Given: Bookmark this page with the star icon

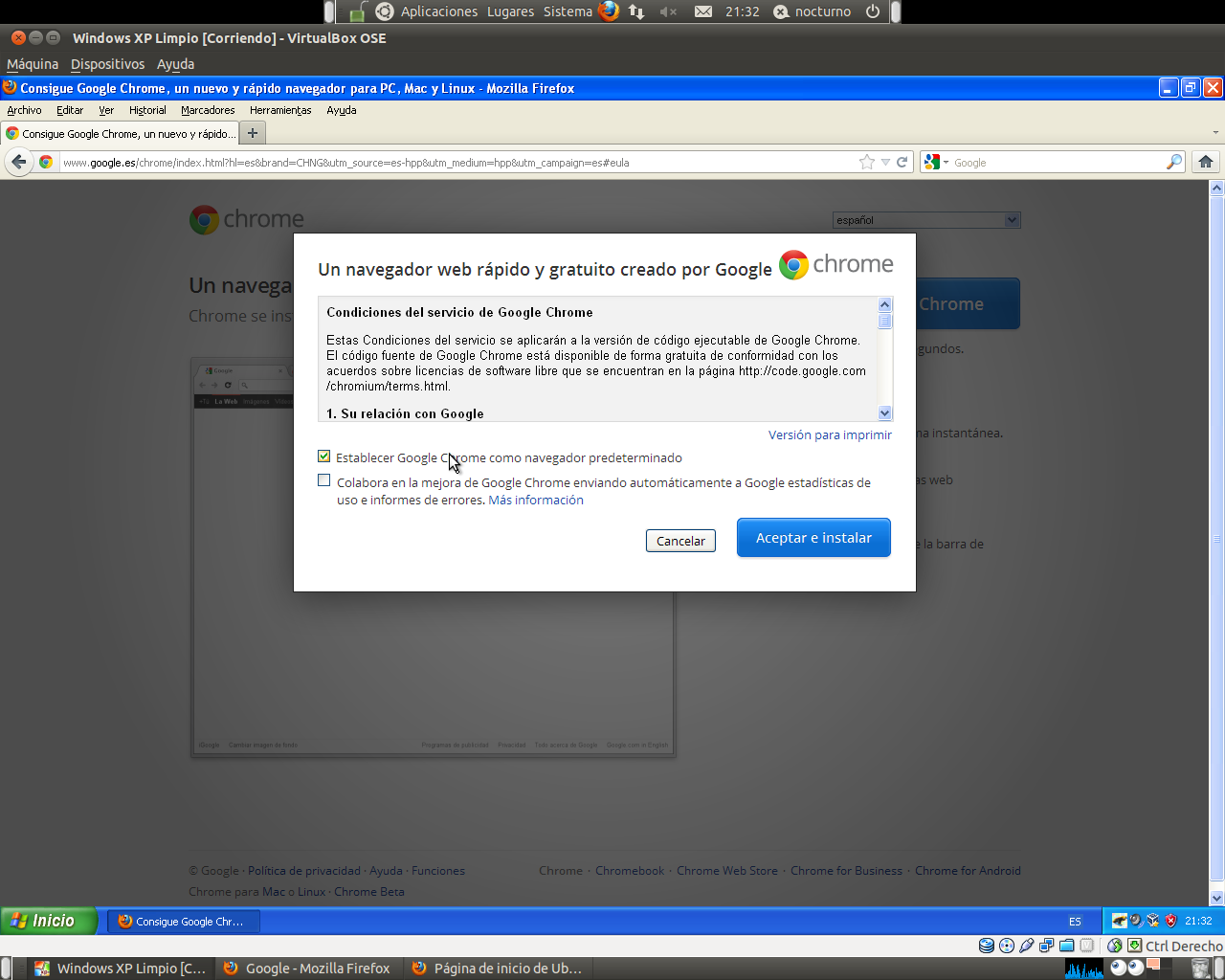Looking at the screenshot, I should click(x=867, y=162).
